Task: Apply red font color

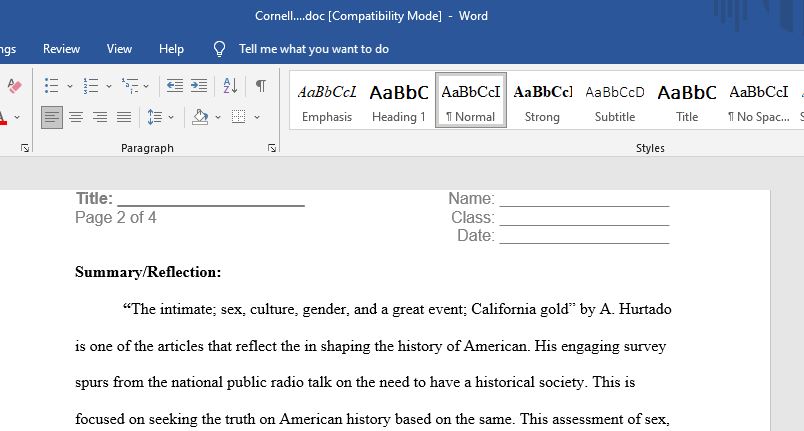Action: tap(4, 118)
